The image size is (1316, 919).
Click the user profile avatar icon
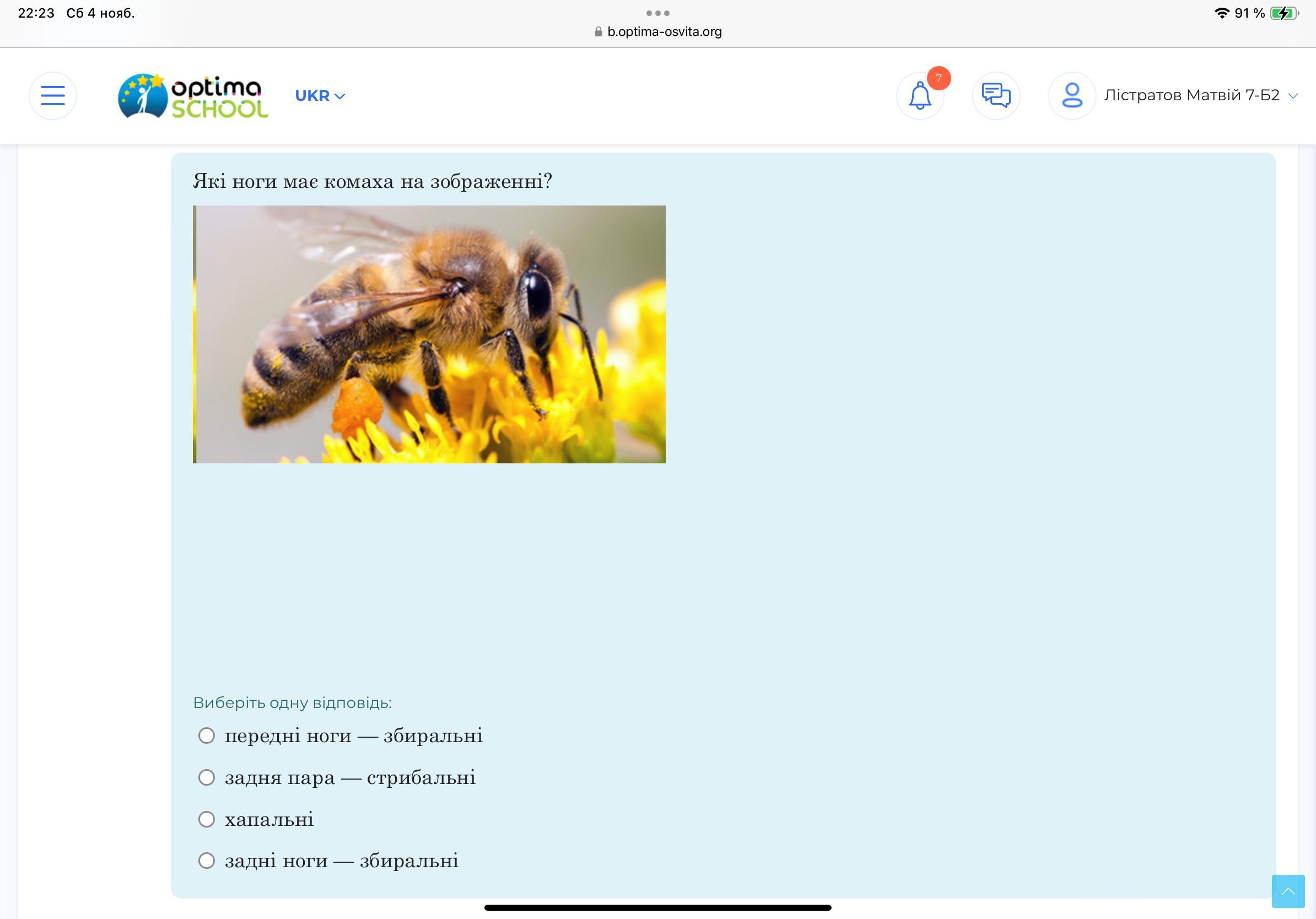(1072, 96)
